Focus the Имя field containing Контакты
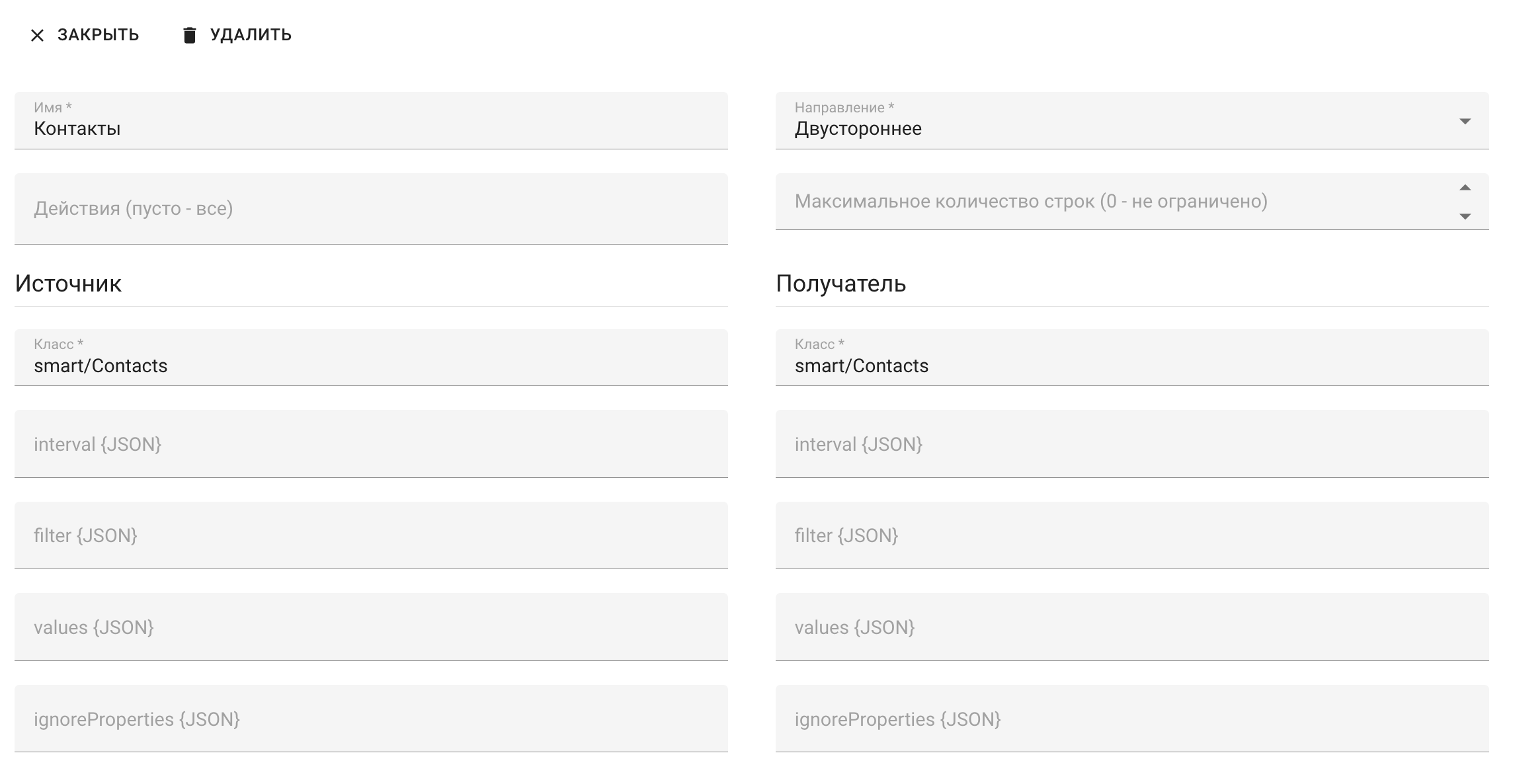 [x=370, y=128]
